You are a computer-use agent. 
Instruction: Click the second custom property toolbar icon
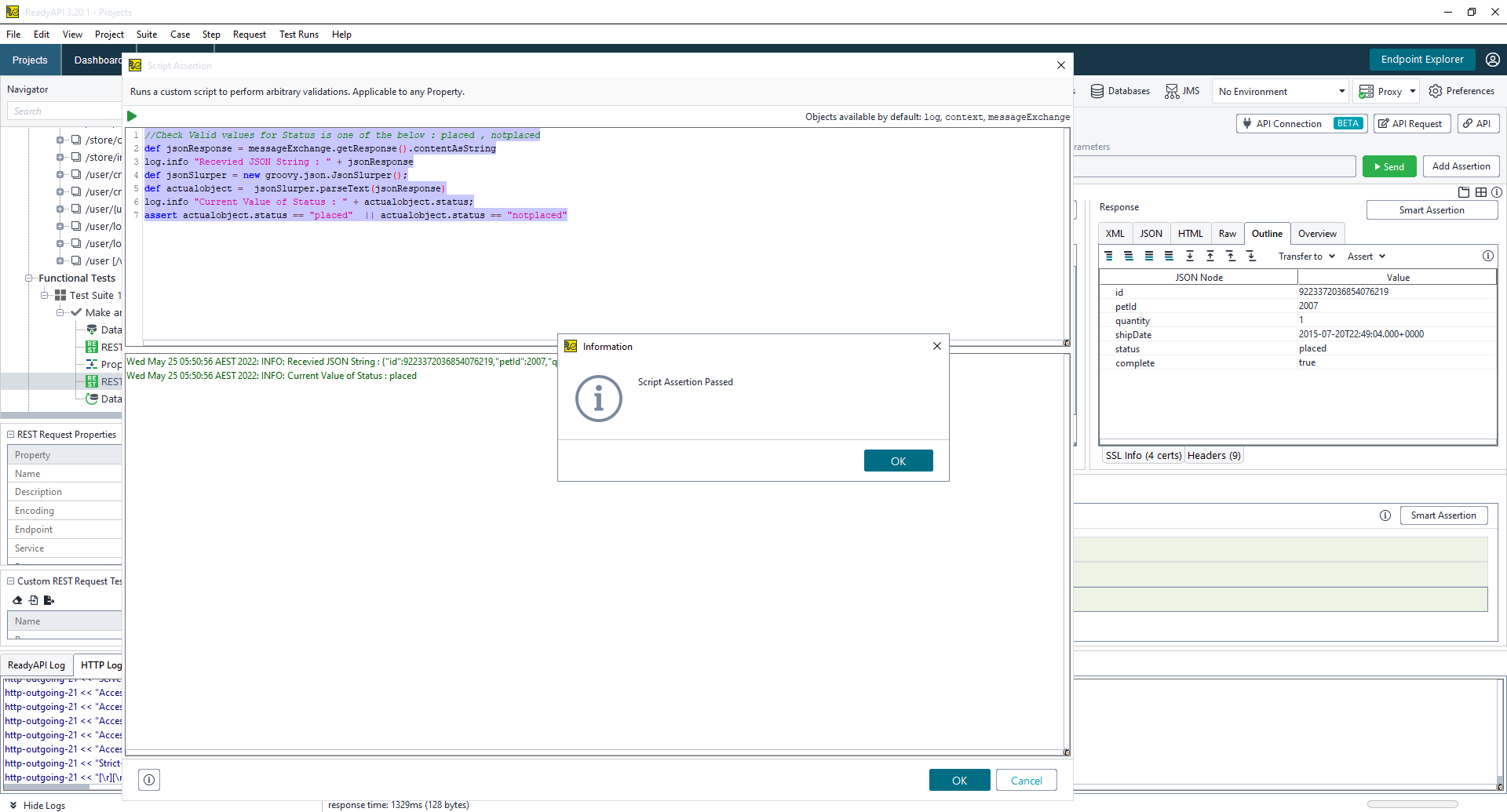(x=33, y=600)
